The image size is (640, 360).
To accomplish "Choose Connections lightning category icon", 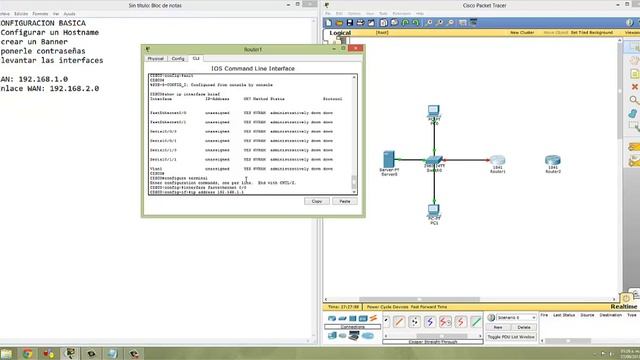I will click(x=373, y=318).
